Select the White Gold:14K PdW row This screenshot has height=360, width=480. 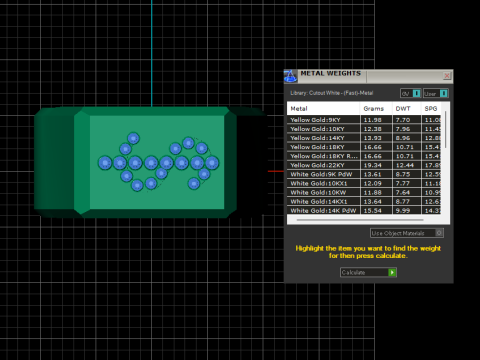(364, 210)
